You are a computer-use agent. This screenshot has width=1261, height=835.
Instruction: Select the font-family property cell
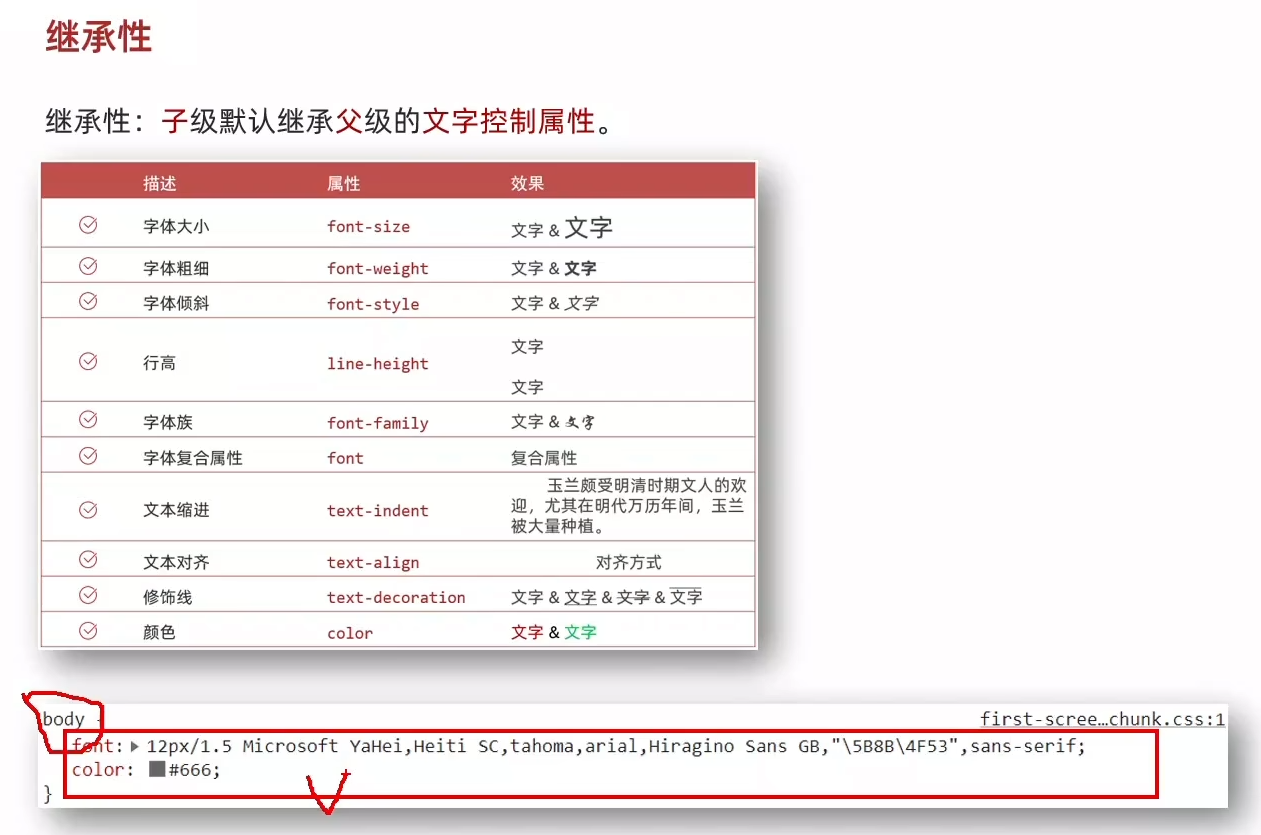tap(377, 422)
